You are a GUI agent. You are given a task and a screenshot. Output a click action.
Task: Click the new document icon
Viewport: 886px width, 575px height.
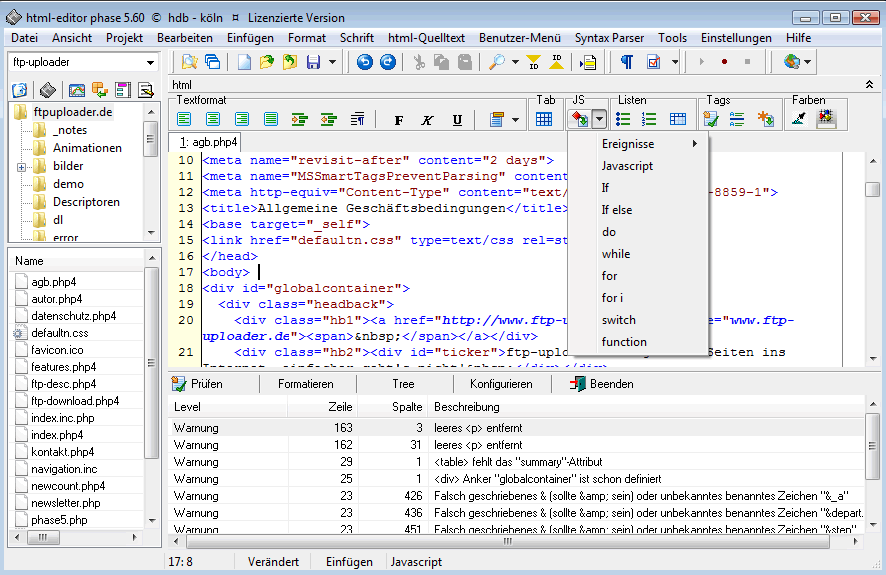(x=243, y=62)
